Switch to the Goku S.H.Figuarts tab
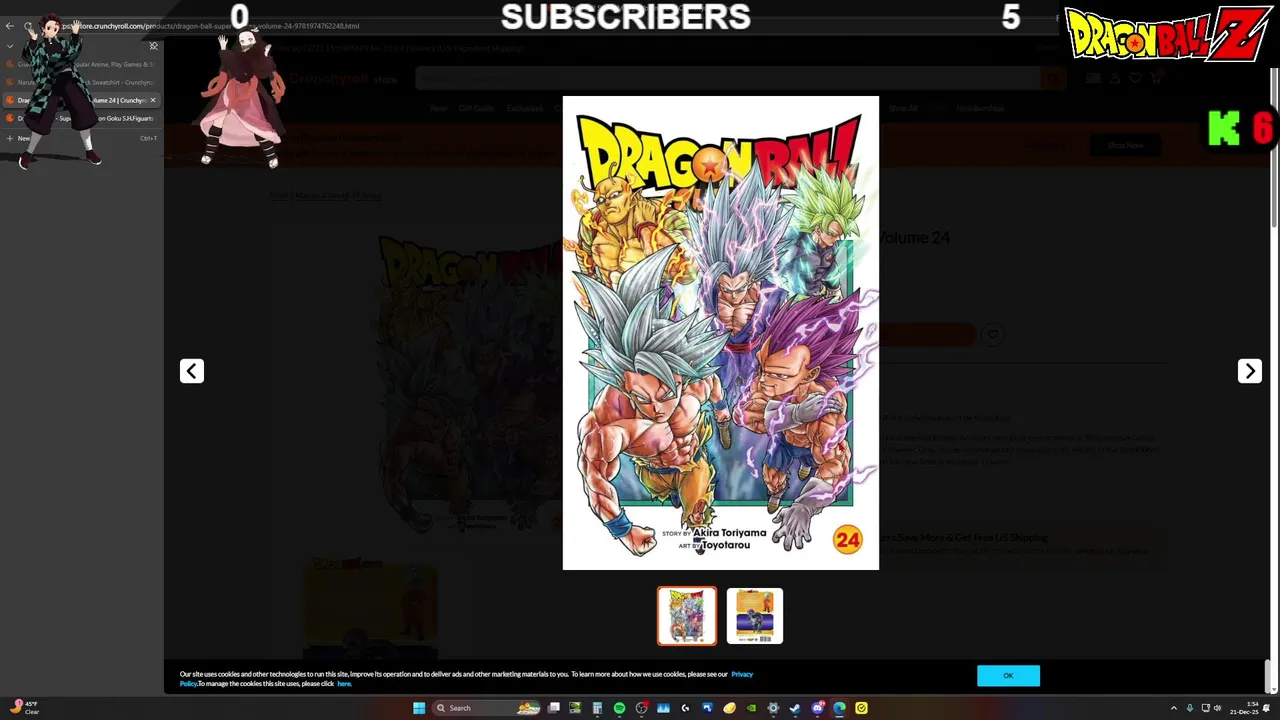This screenshot has width=1280, height=720. [x=80, y=118]
